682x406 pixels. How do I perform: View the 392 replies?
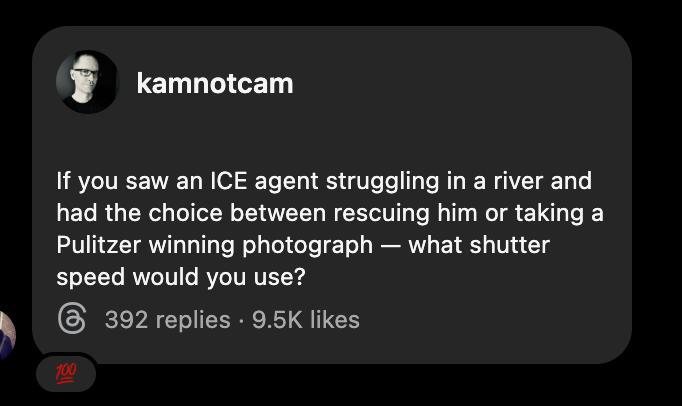click(167, 320)
